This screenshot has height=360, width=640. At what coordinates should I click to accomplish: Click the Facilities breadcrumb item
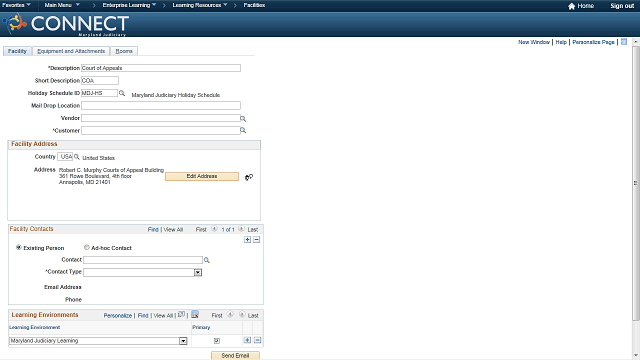click(x=254, y=5)
